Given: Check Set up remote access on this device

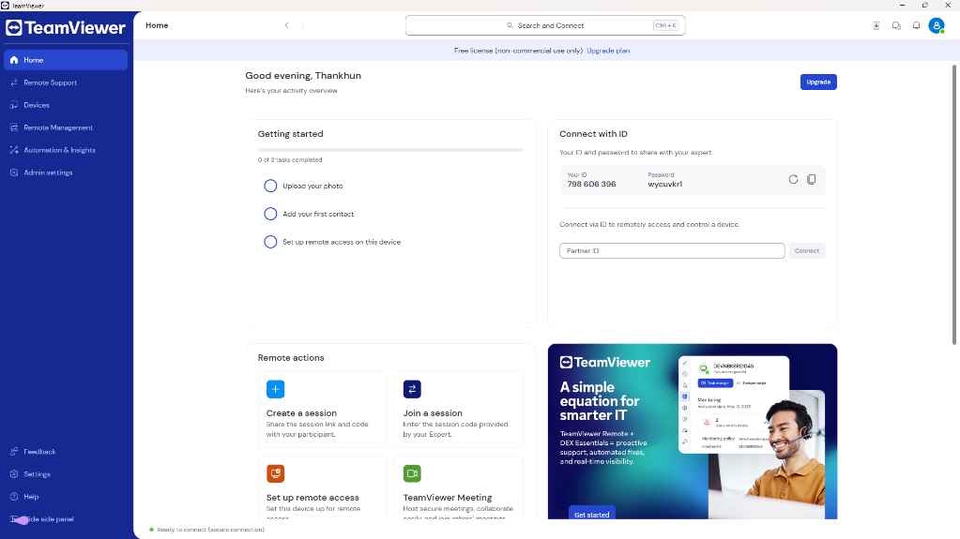Looking at the screenshot, I should [270, 242].
